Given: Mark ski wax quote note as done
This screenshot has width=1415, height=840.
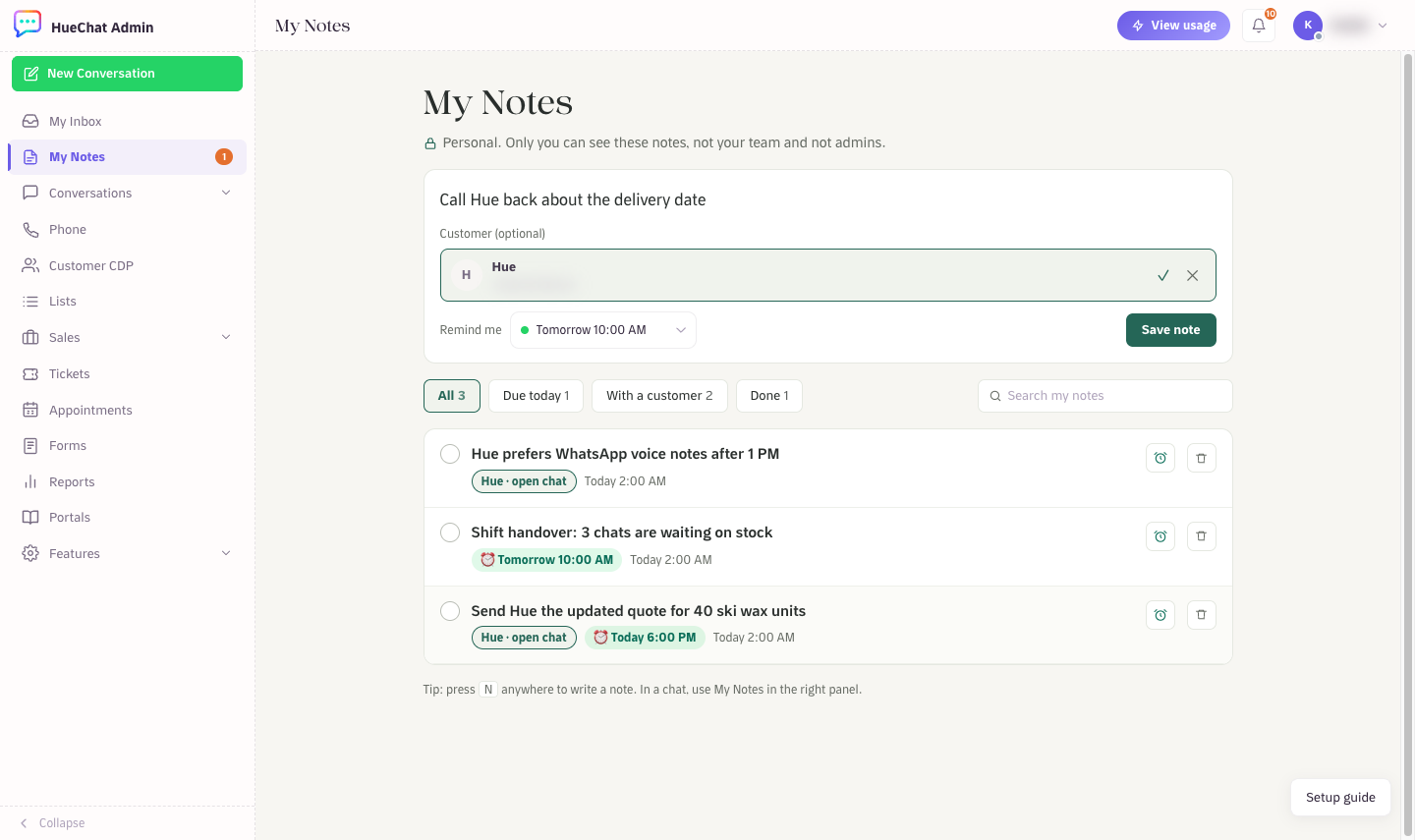Looking at the screenshot, I should click(x=450, y=611).
